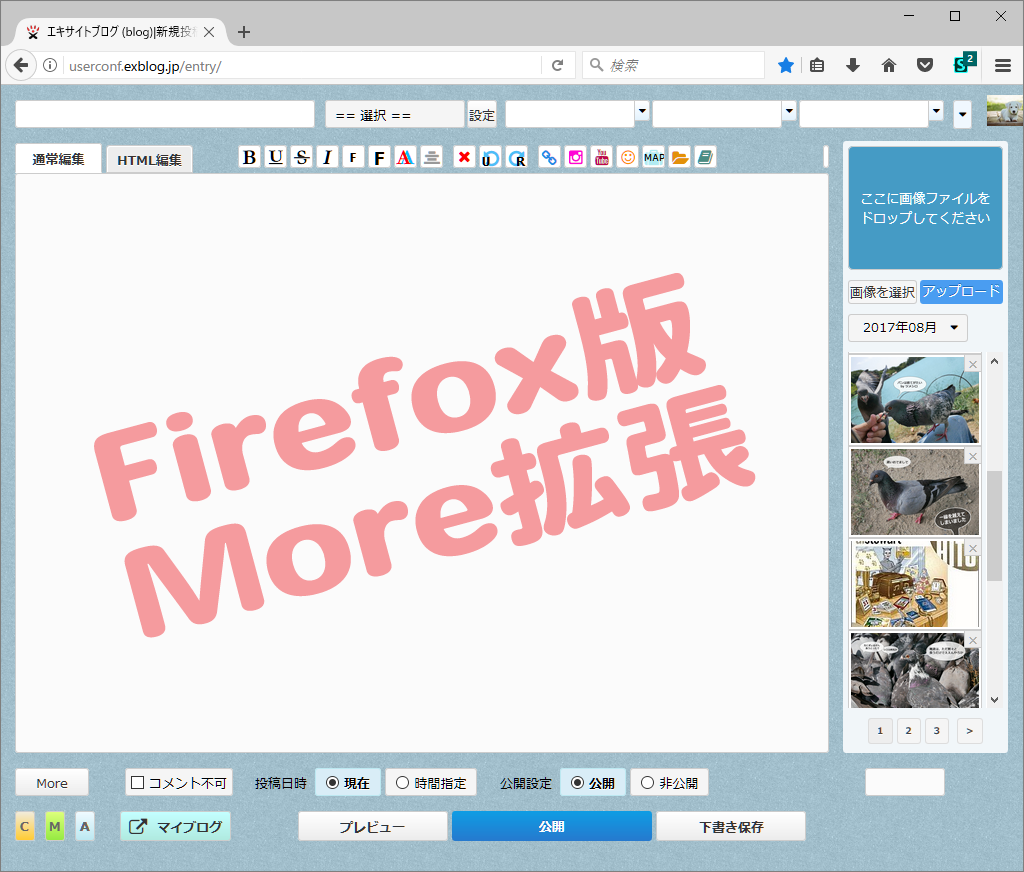The width and height of the screenshot is (1024, 872).
Task: Reload the page with the refresh icon
Action: pyautogui.click(x=557, y=65)
